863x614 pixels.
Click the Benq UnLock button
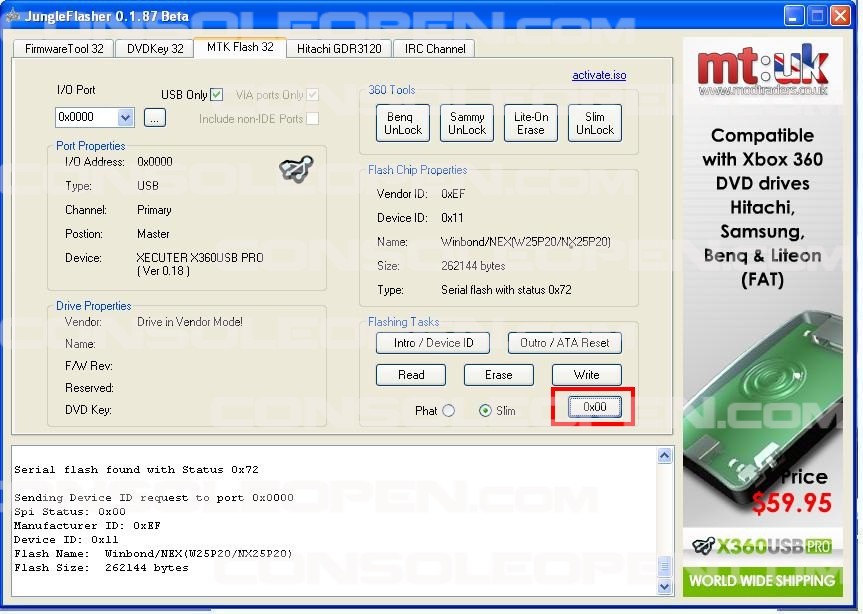coord(404,123)
